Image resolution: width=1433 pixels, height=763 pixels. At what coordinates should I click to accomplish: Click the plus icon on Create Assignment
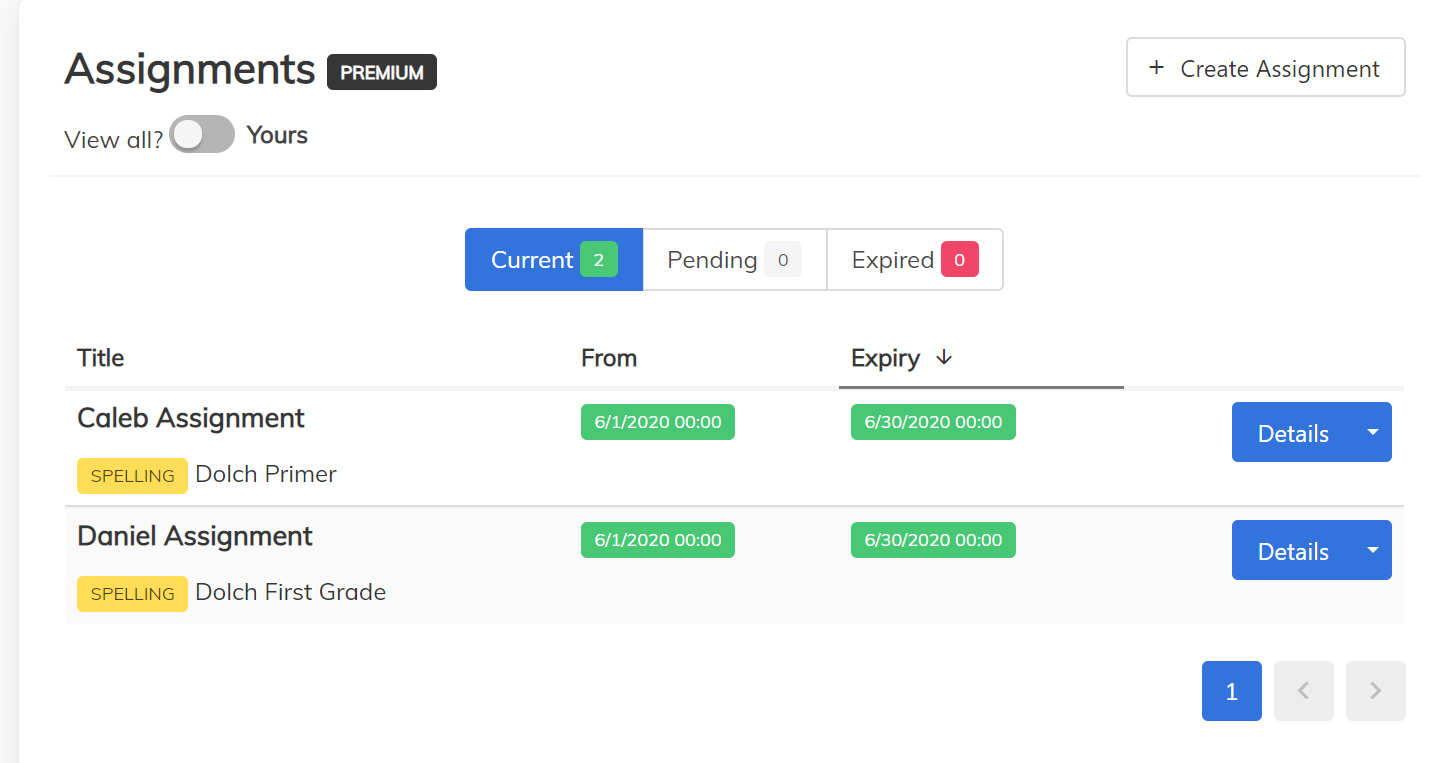tap(1156, 68)
